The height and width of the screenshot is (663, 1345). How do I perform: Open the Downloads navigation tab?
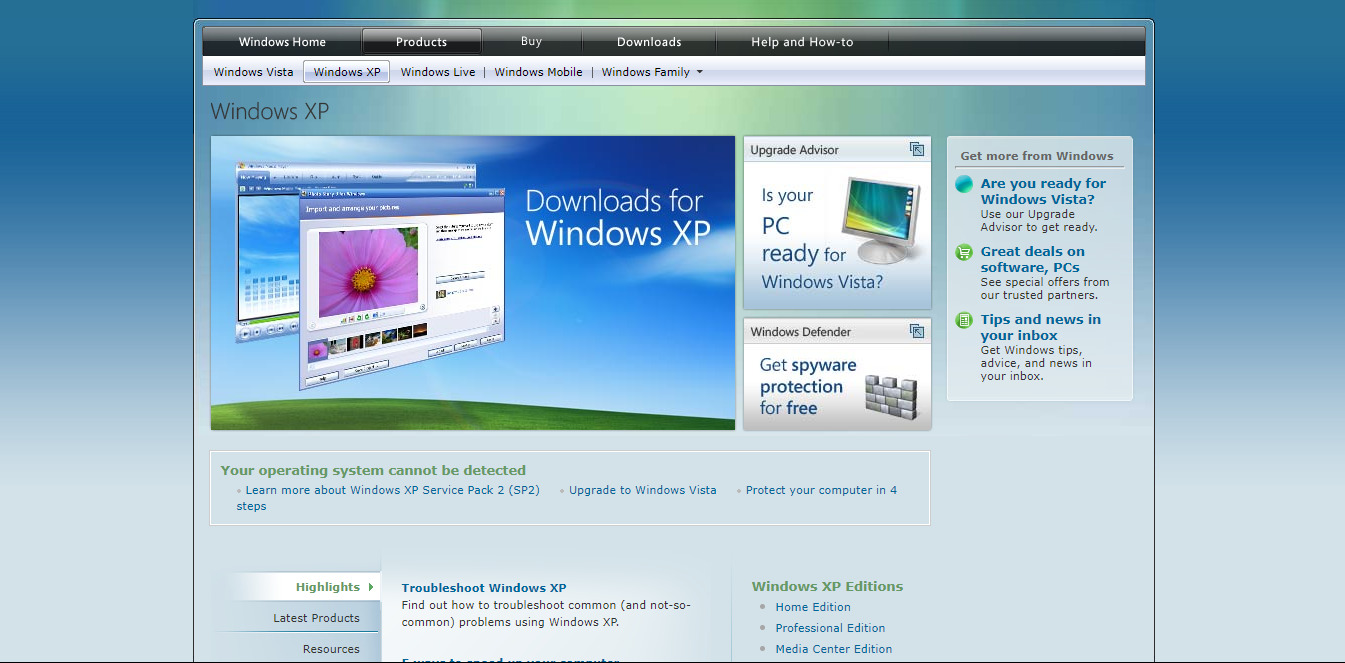[x=649, y=42]
